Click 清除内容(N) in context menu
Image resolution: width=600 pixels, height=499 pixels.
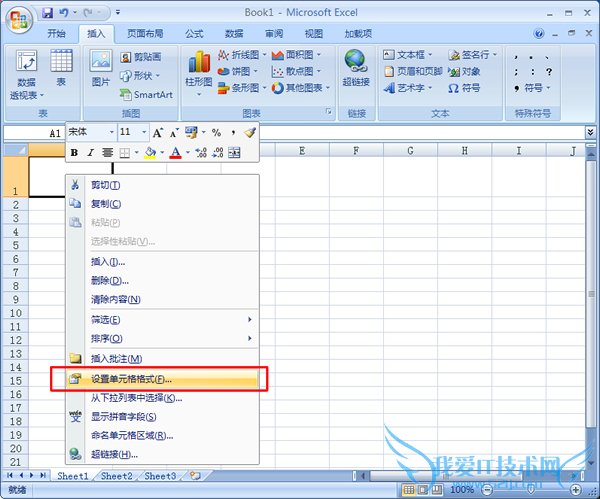coord(163,299)
